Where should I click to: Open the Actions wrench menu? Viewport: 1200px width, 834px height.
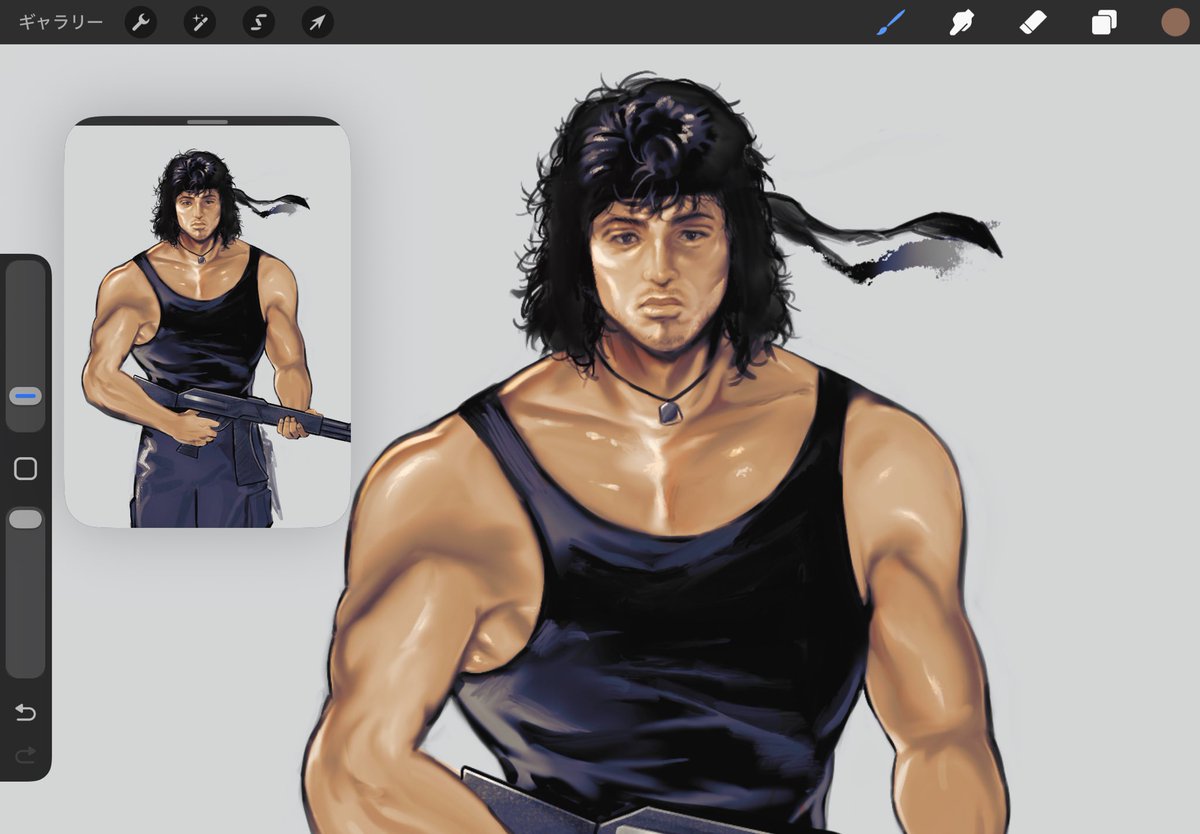coord(141,22)
